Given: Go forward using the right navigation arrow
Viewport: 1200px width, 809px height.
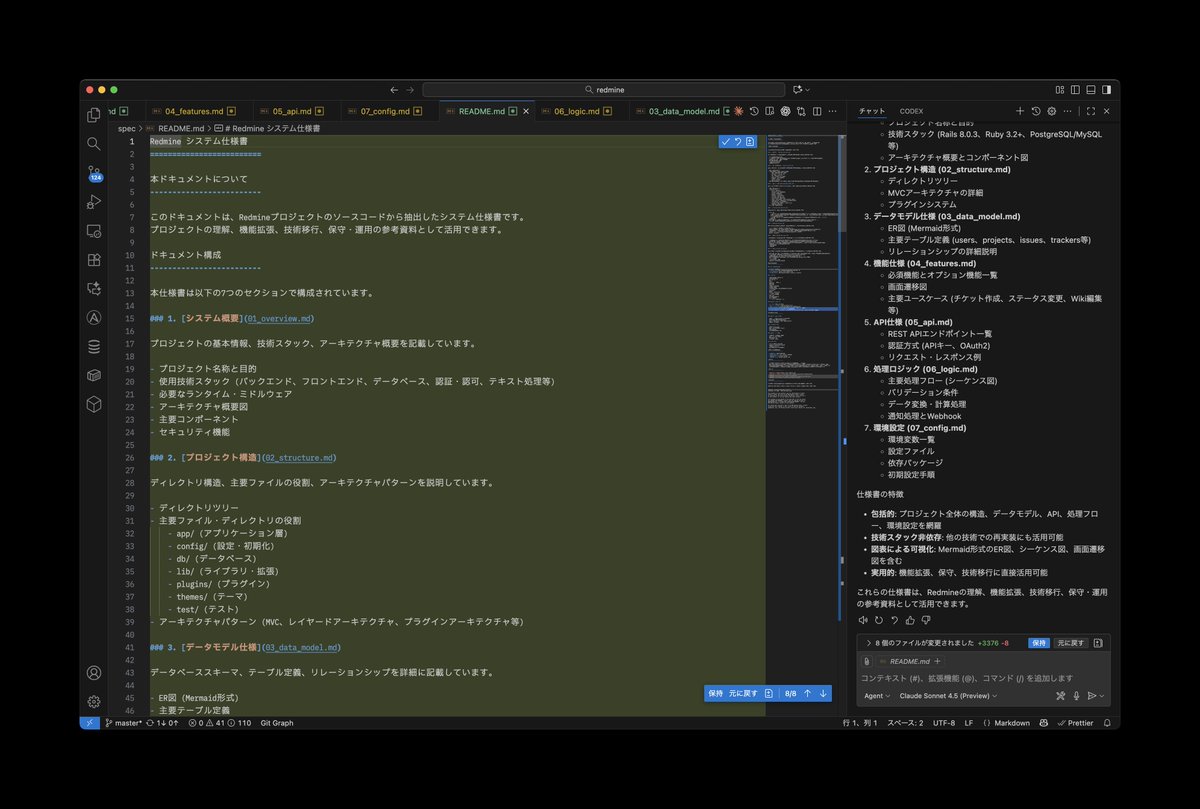Looking at the screenshot, I should click(x=411, y=89).
